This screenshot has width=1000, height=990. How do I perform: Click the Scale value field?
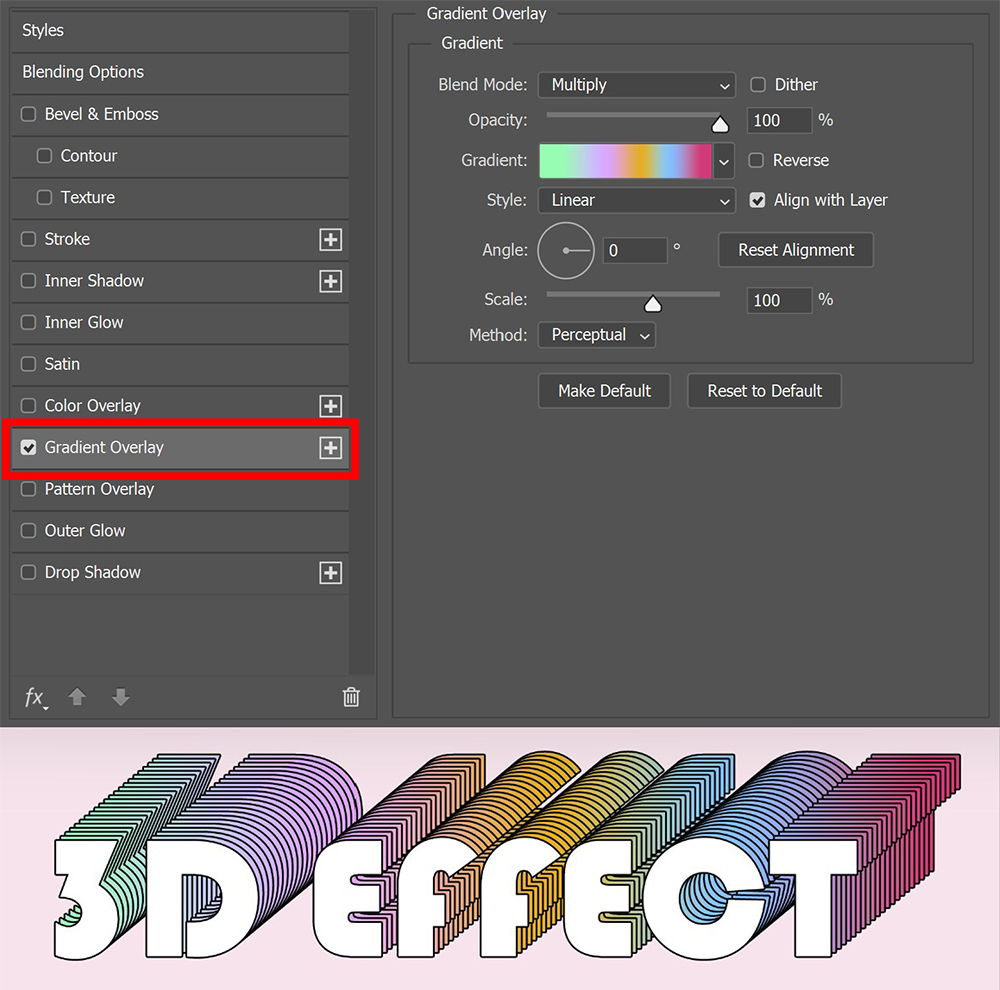pos(779,300)
